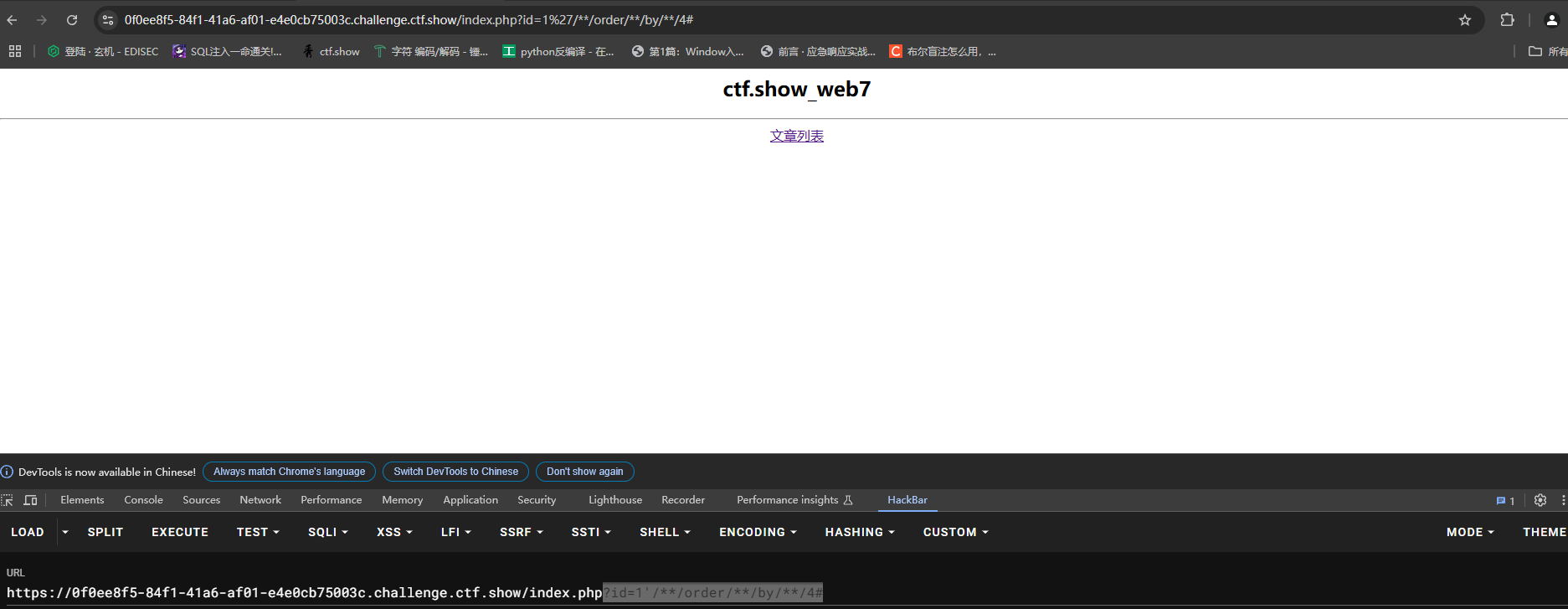This screenshot has height=609, width=1568.
Task: Toggle the device toolbar icon in DevTools
Action: (x=31, y=500)
